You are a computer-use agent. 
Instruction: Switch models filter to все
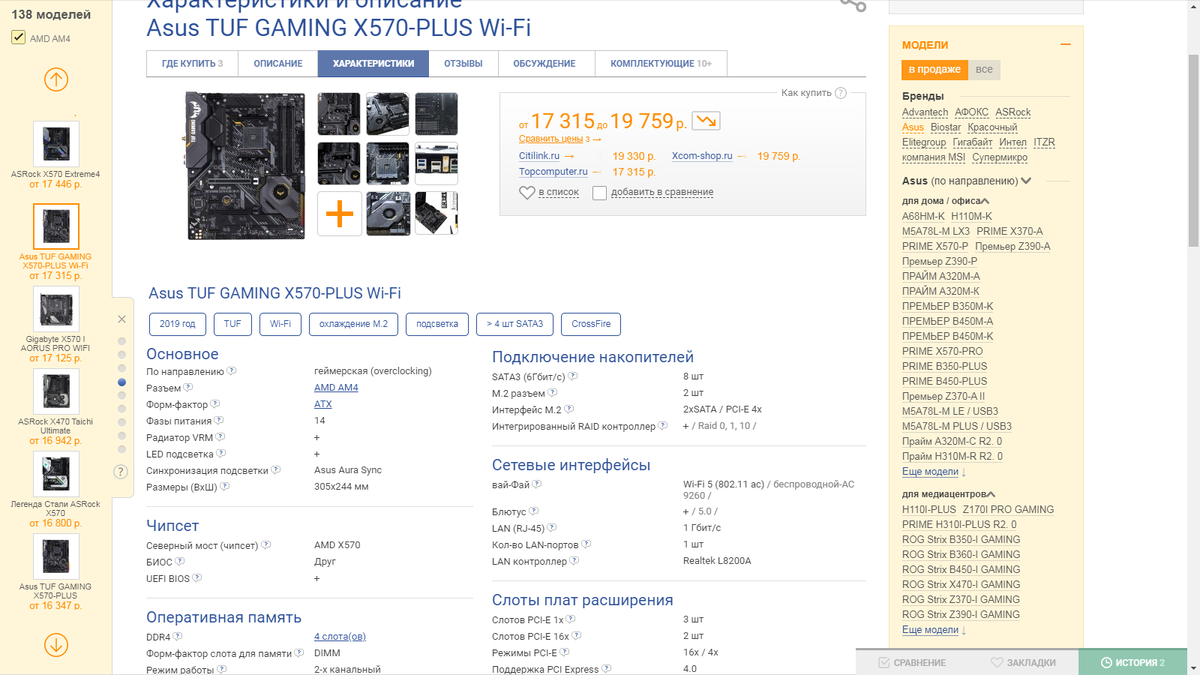click(984, 70)
